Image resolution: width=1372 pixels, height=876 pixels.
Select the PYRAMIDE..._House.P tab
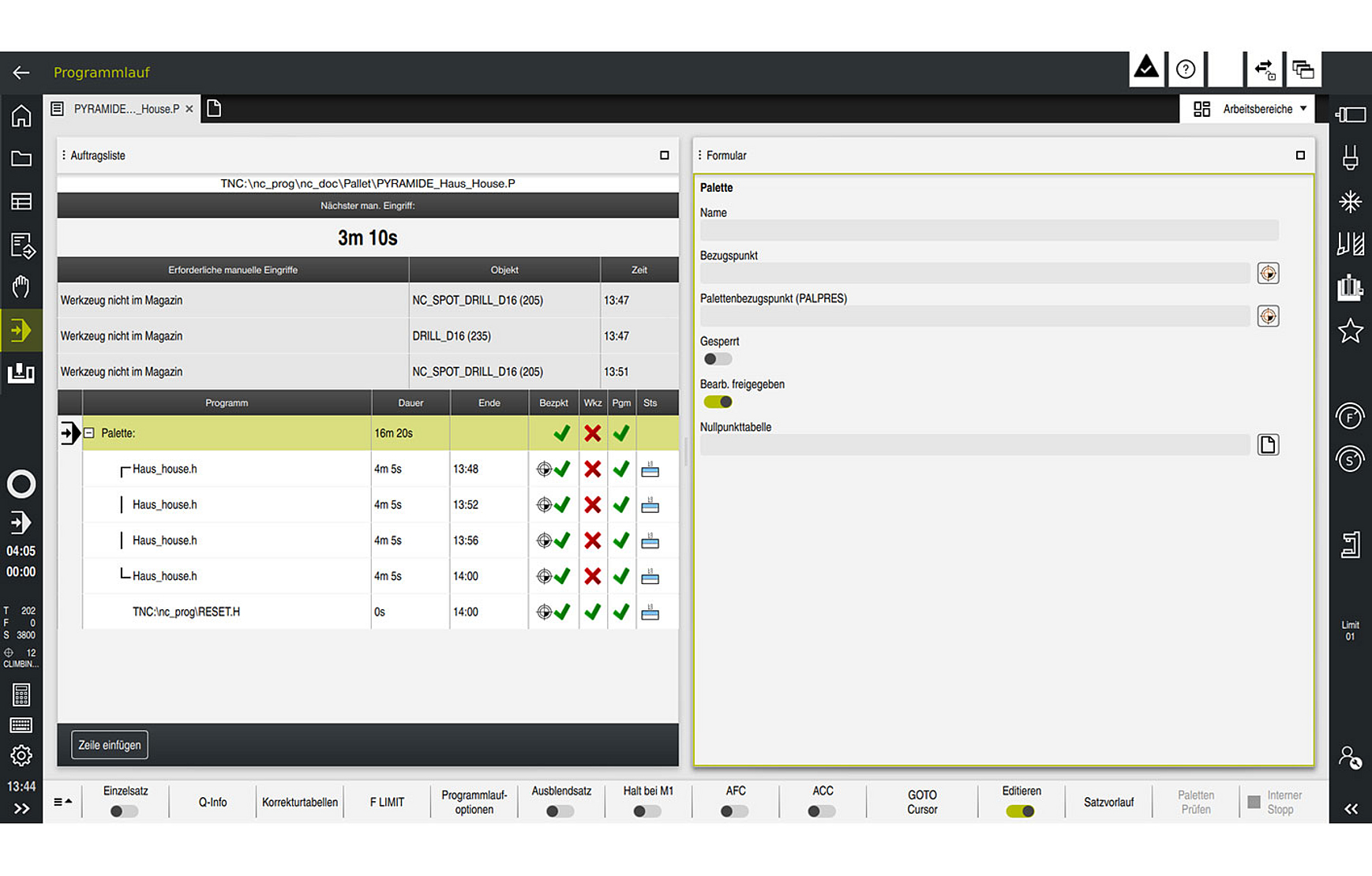tap(126, 109)
